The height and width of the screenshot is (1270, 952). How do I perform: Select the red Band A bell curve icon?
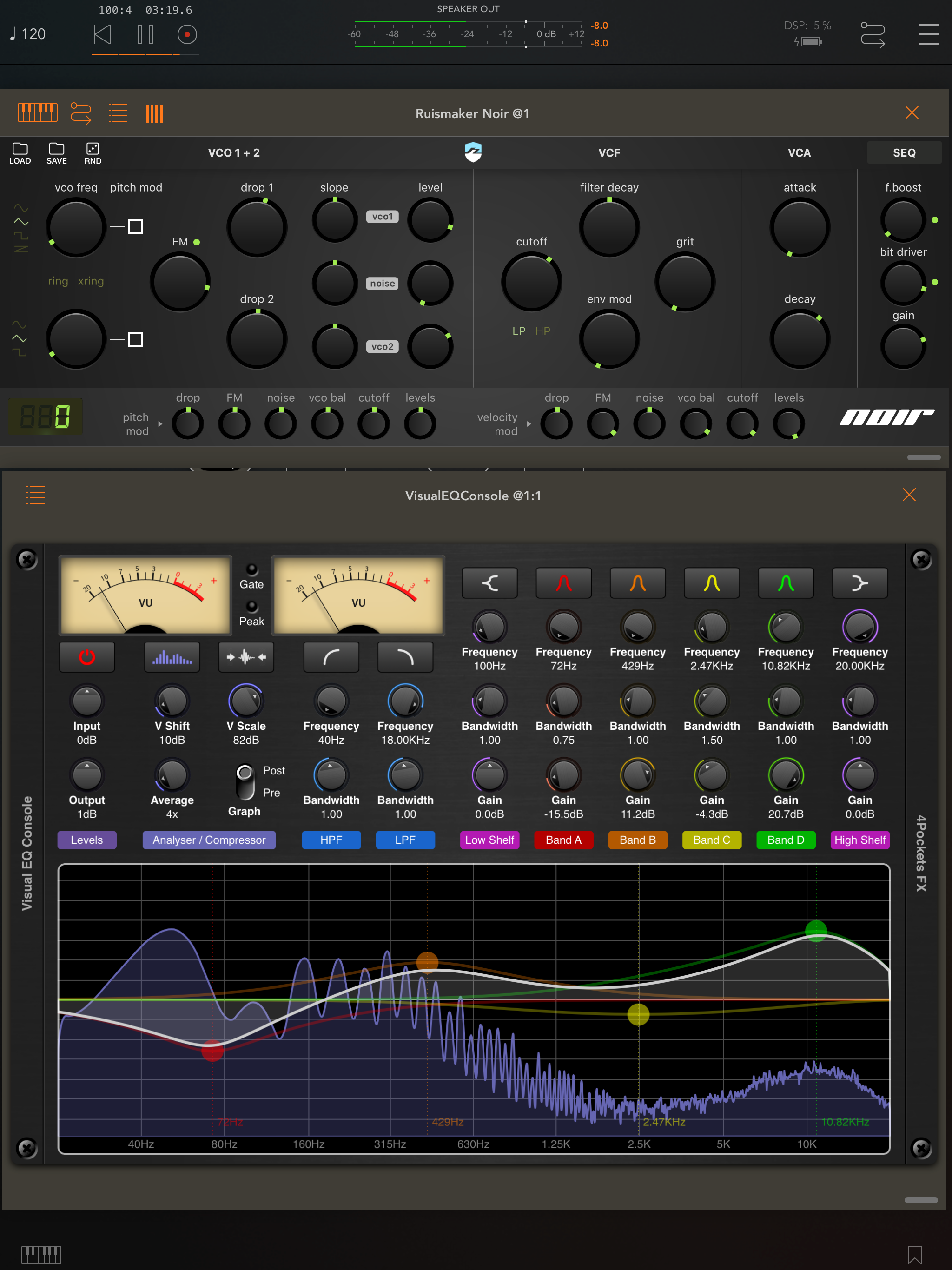pyautogui.click(x=563, y=583)
